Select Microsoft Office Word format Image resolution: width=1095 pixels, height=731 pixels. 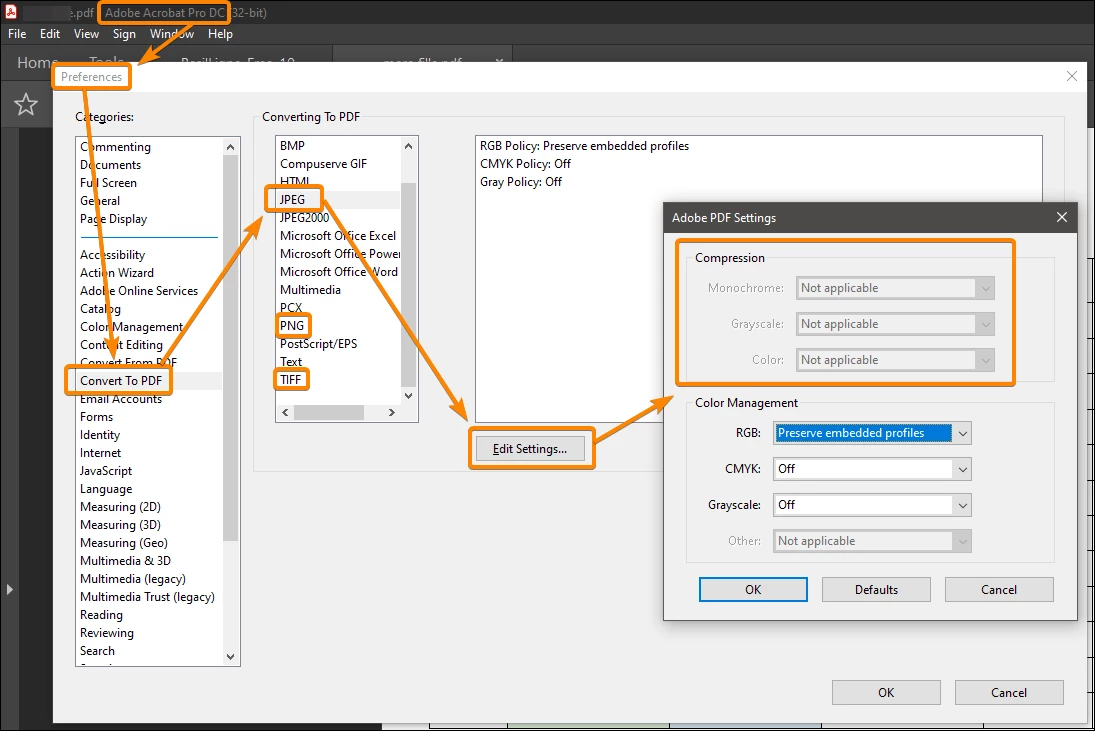coord(339,272)
